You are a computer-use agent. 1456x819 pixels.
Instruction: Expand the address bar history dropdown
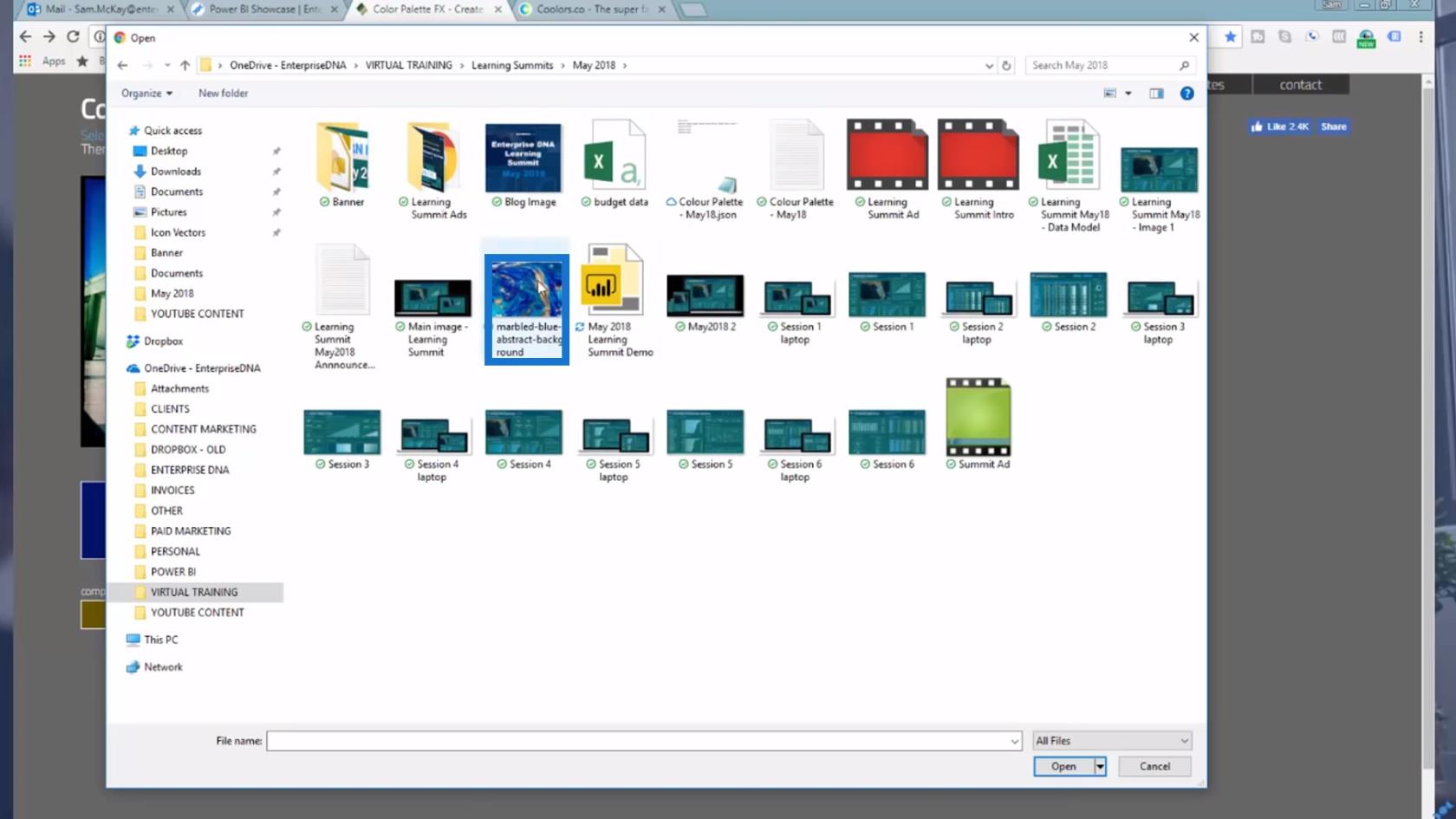tap(989, 65)
